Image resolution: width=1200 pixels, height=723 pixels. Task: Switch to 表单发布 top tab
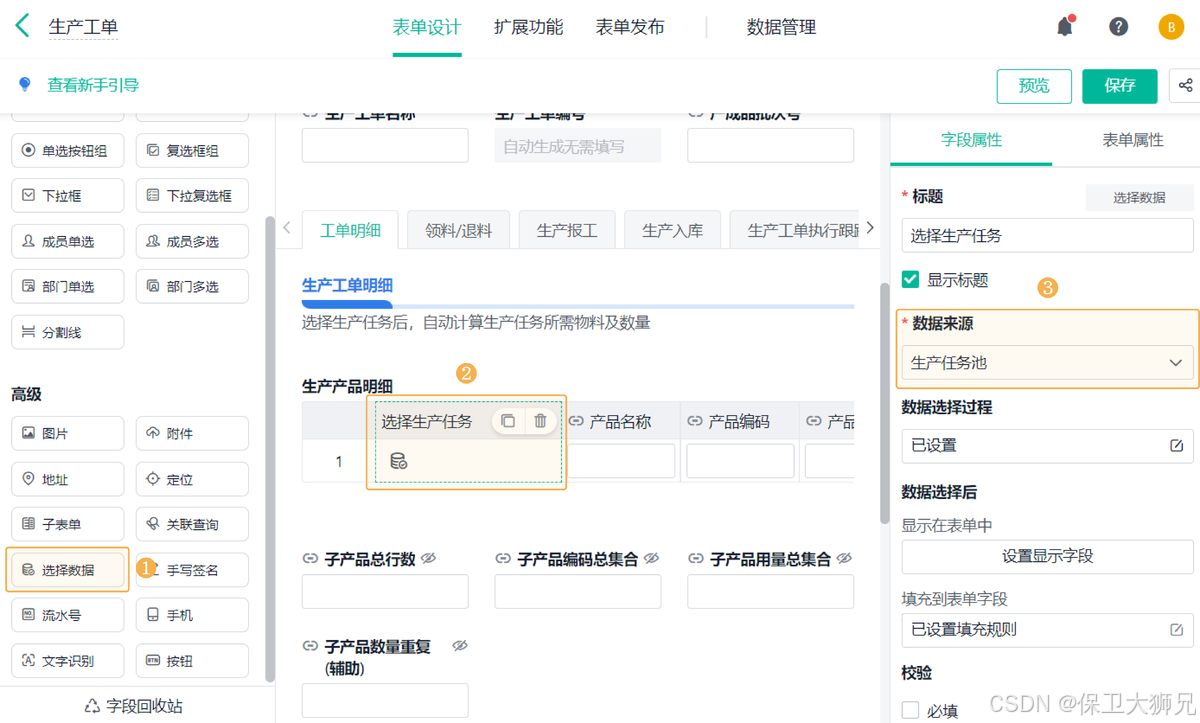coord(630,27)
